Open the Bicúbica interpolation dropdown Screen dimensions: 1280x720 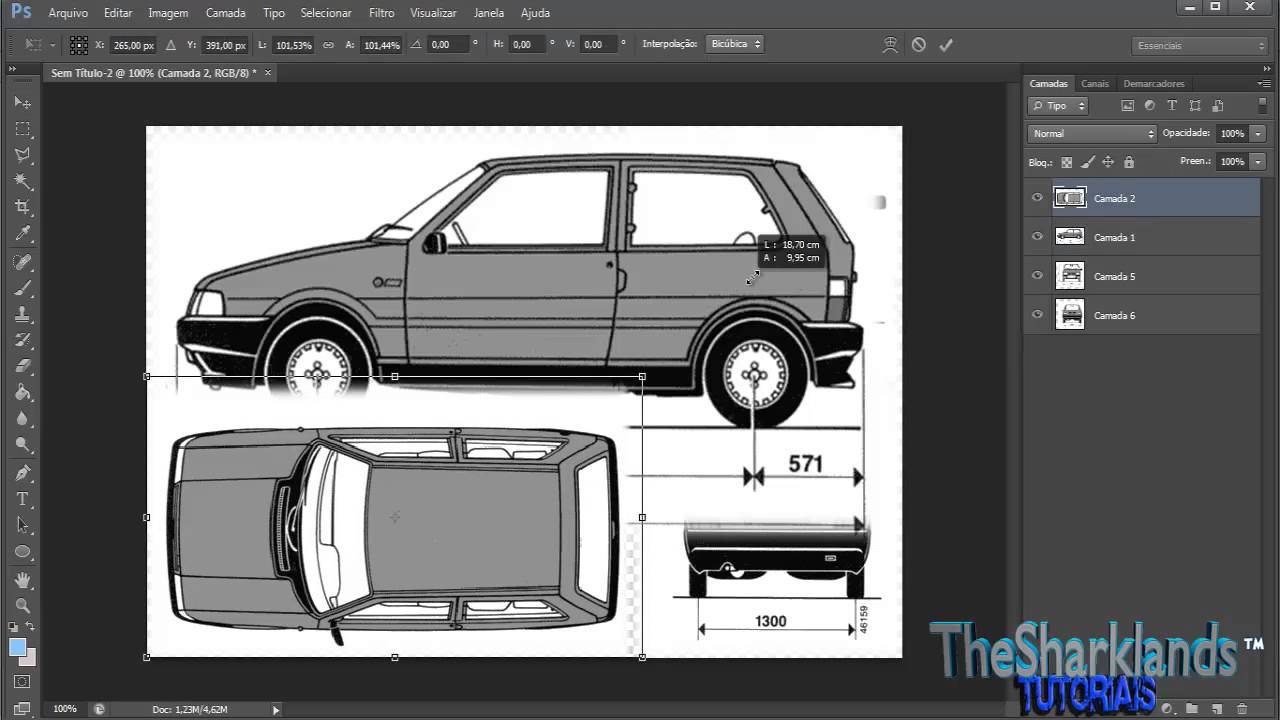click(735, 44)
